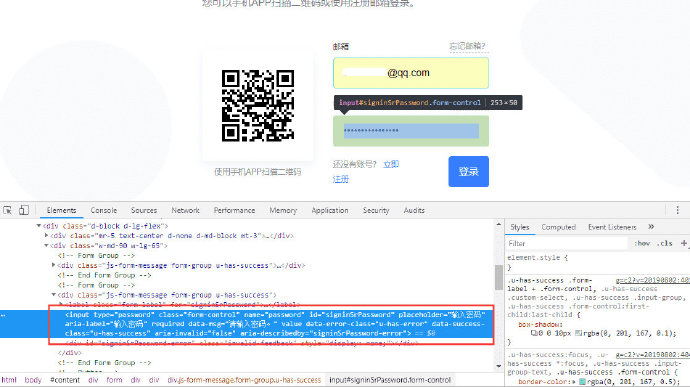690x387 pixels.
Task: Select the Event Listeners pane tab
Action: coord(612,227)
